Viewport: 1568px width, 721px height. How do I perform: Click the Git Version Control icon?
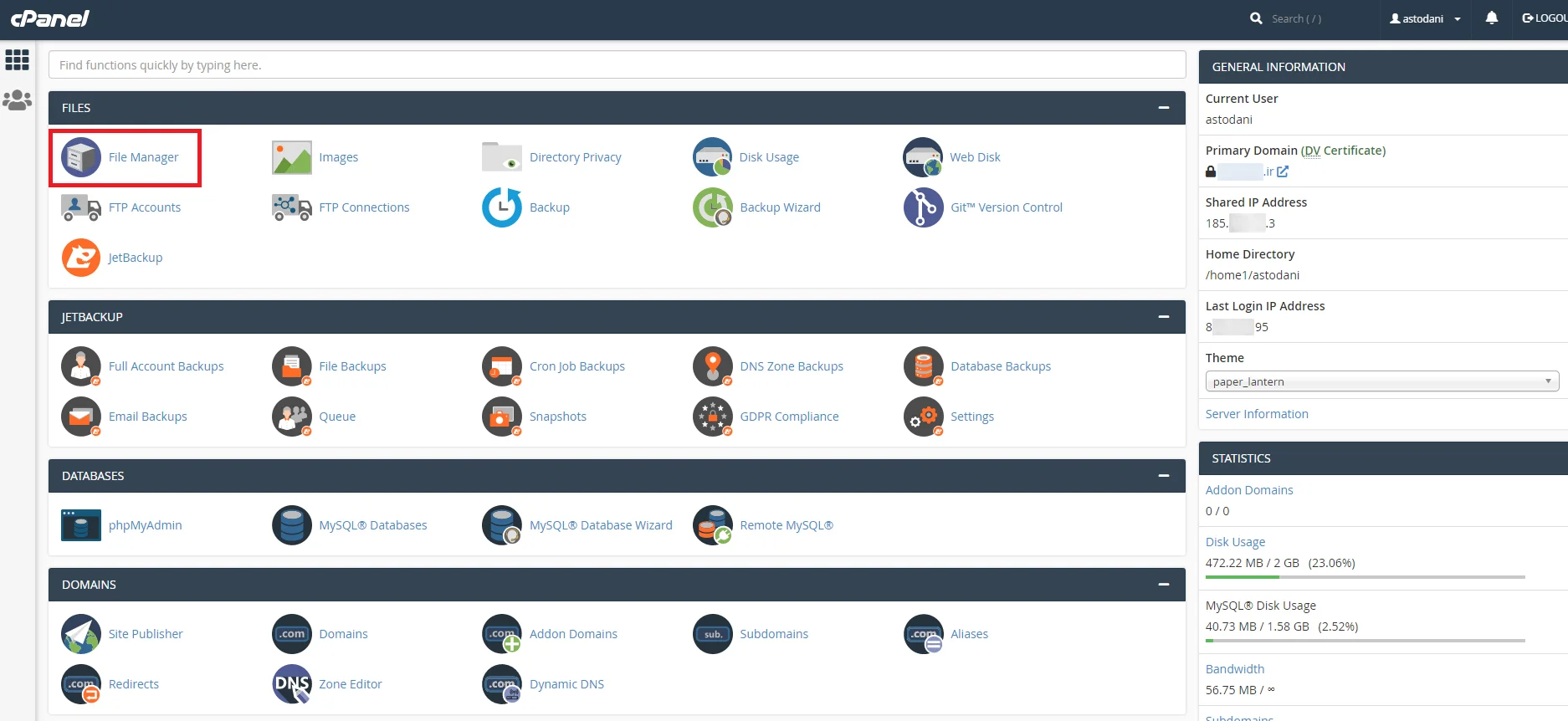[x=923, y=207]
